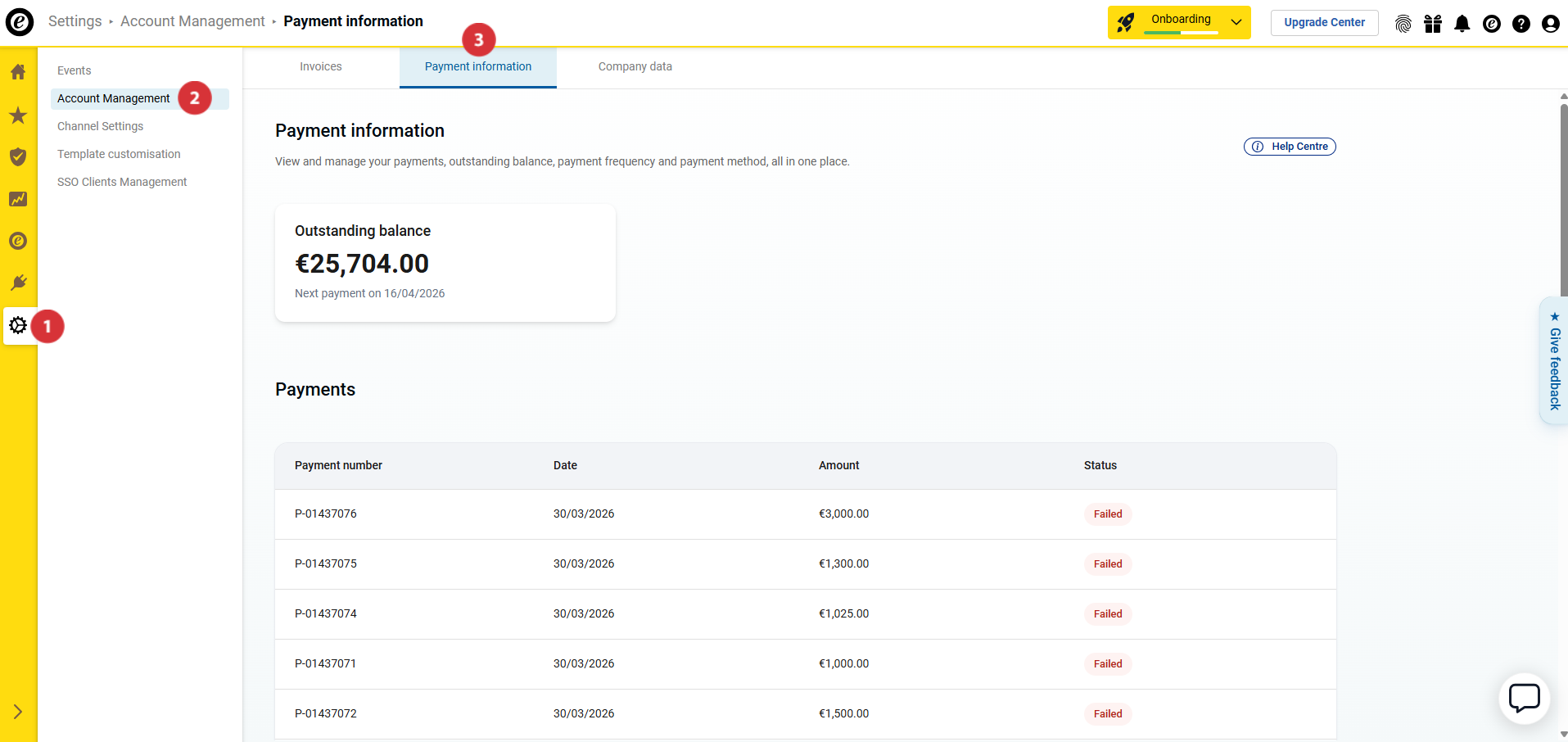
Task: Click the Upgrade Center button
Action: 1324,23
